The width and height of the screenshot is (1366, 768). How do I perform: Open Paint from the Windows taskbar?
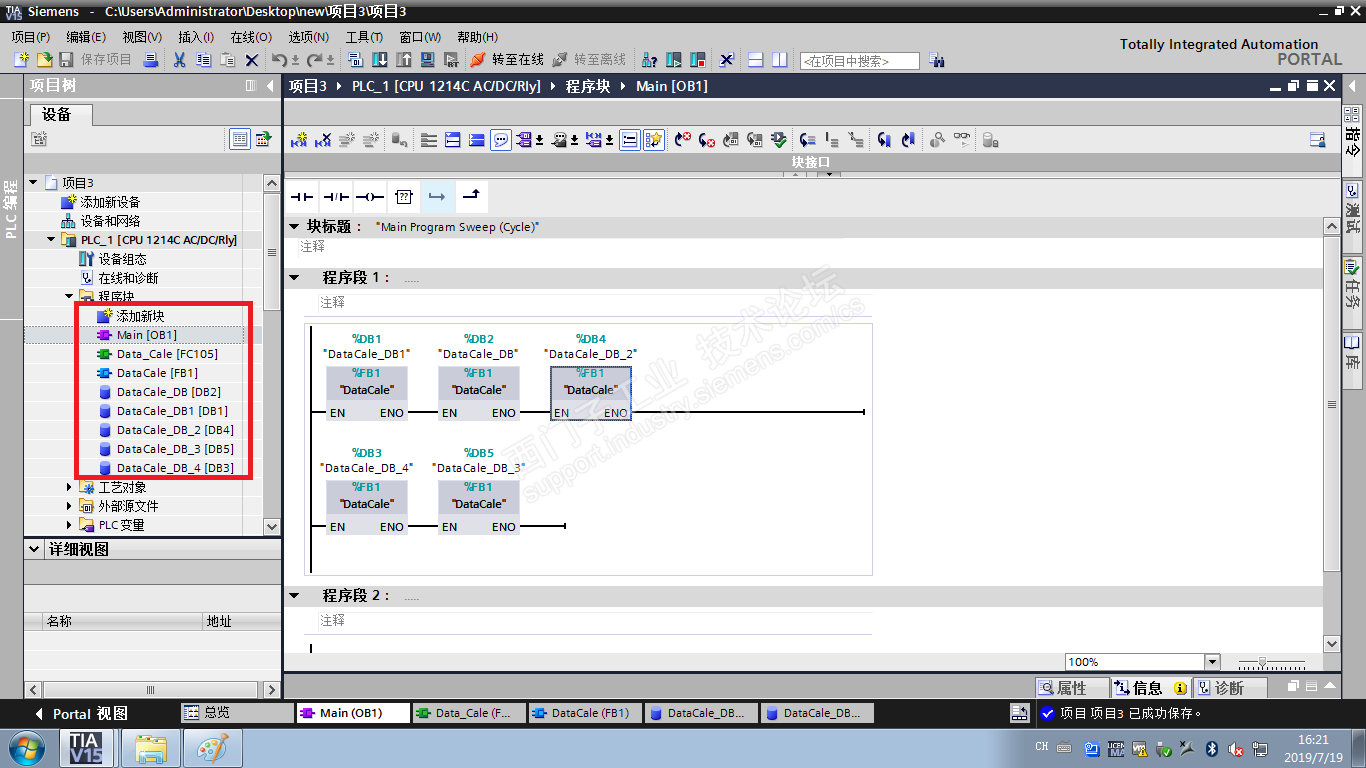click(212, 747)
